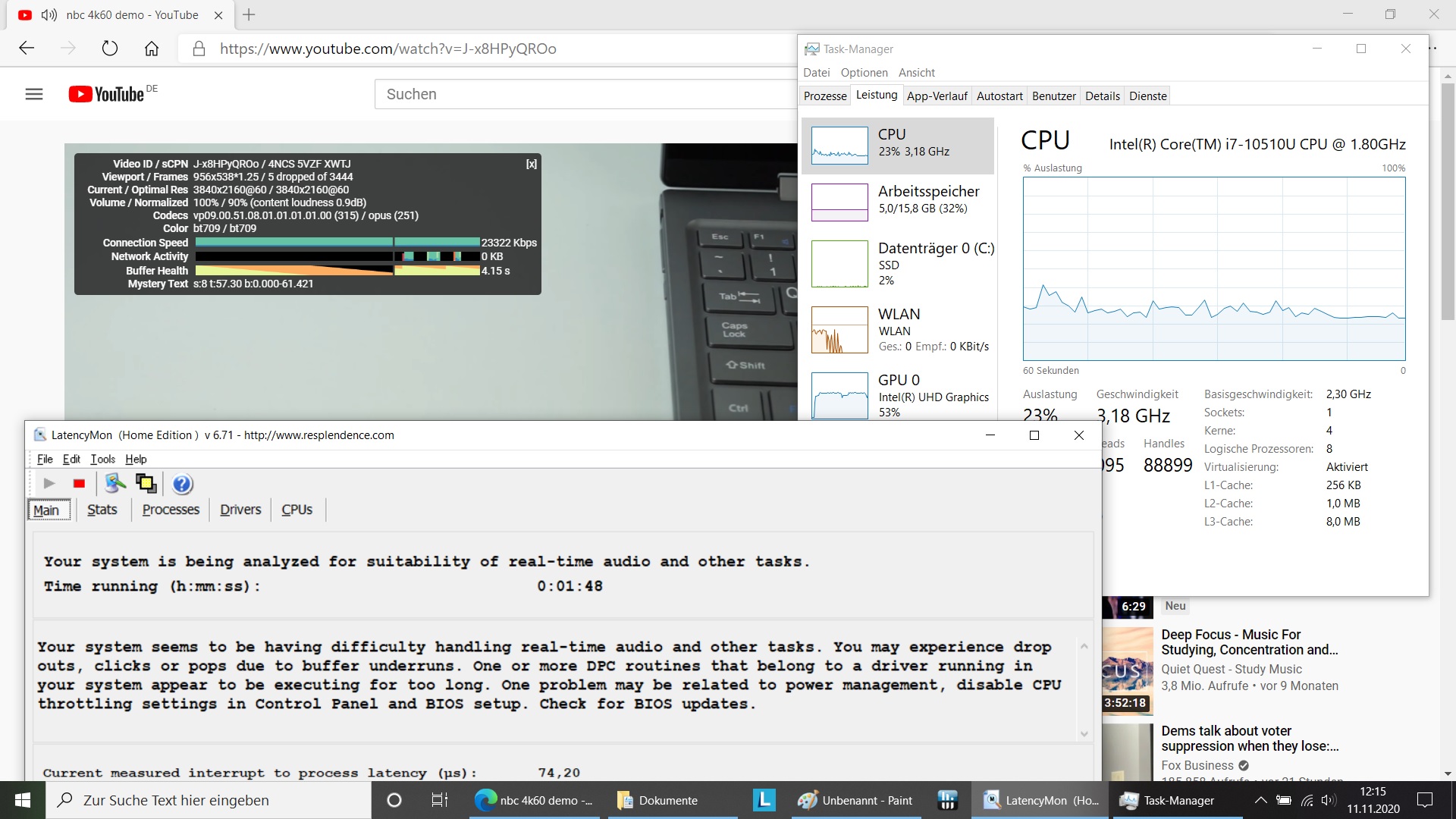Open Deep Focus music video link
This screenshot has height=819, width=1456.
[1249, 642]
